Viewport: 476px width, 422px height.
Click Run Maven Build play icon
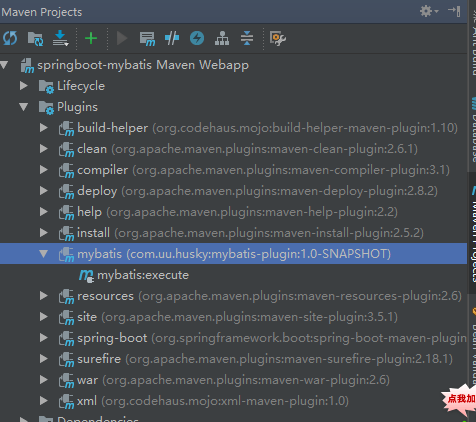click(122, 38)
